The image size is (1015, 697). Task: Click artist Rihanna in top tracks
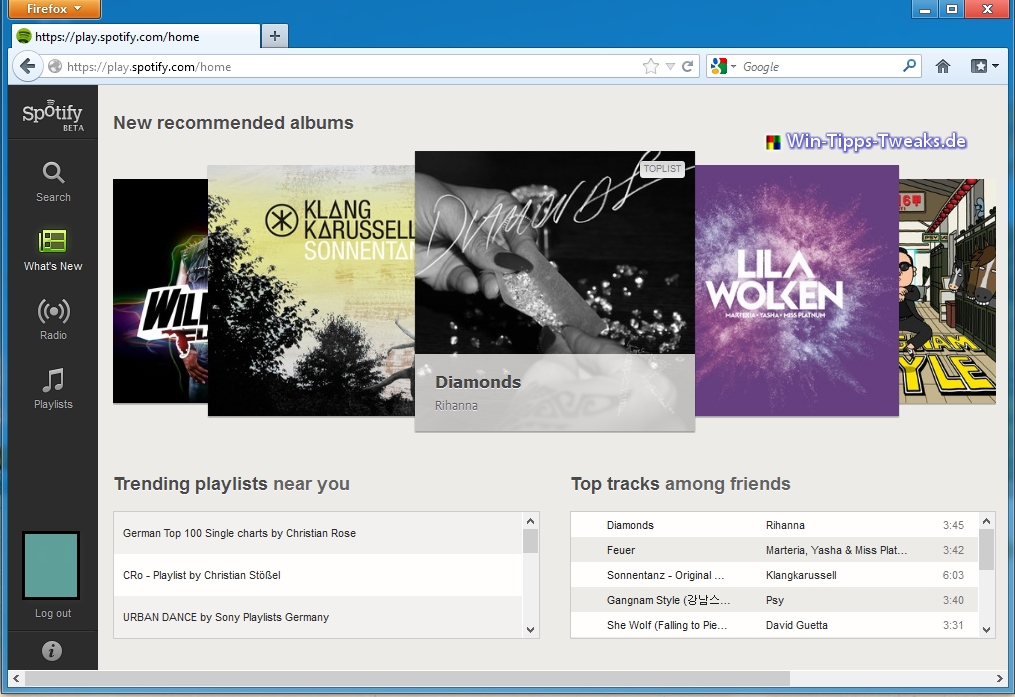click(785, 526)
